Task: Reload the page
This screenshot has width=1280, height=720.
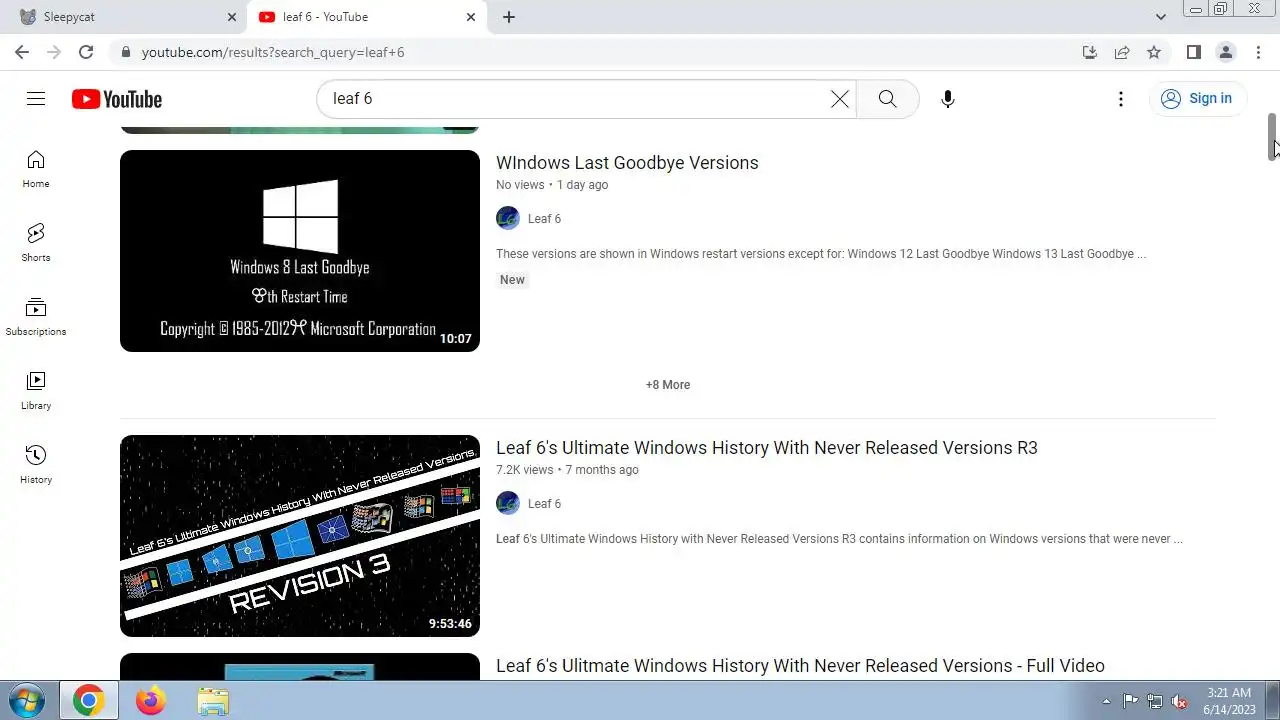Action: click(x=86, y=52)
